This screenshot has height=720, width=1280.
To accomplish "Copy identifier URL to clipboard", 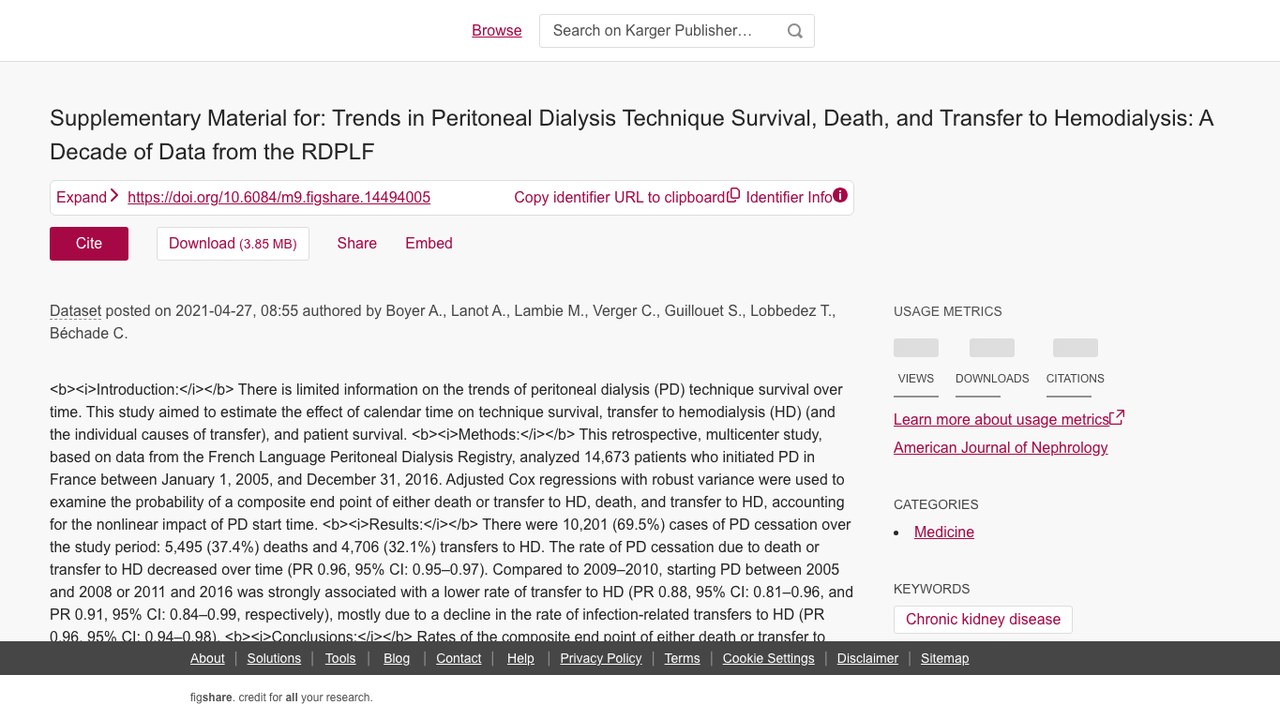I will pyautogui.click(x=626, y=197).
